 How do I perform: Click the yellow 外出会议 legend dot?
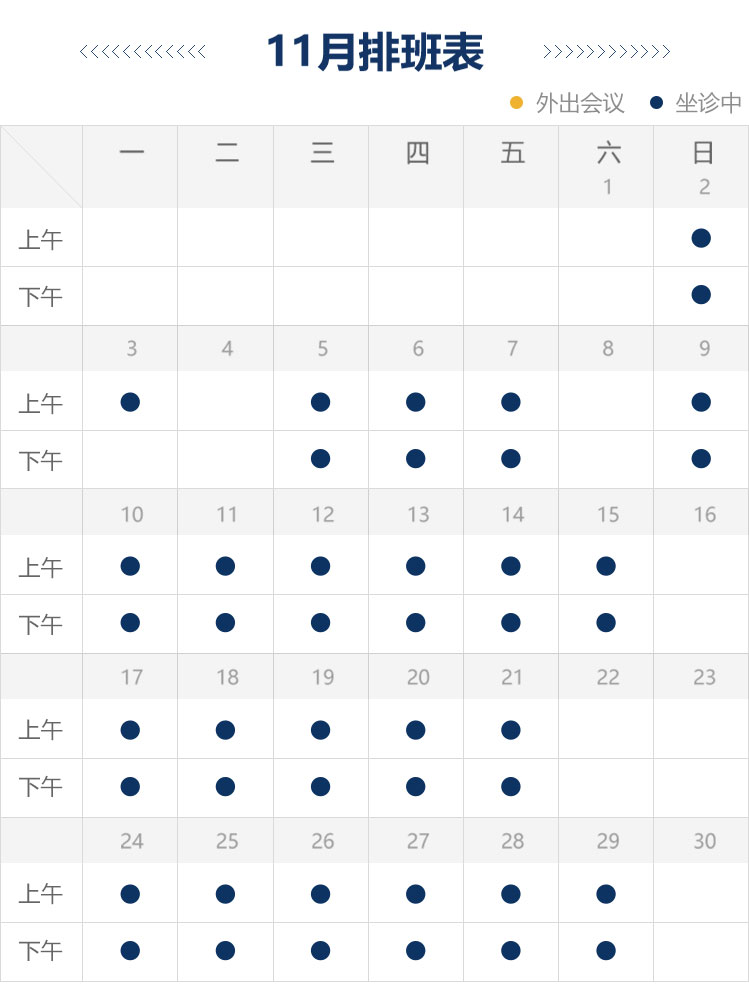pyautogui.click(x=517, y=102)
